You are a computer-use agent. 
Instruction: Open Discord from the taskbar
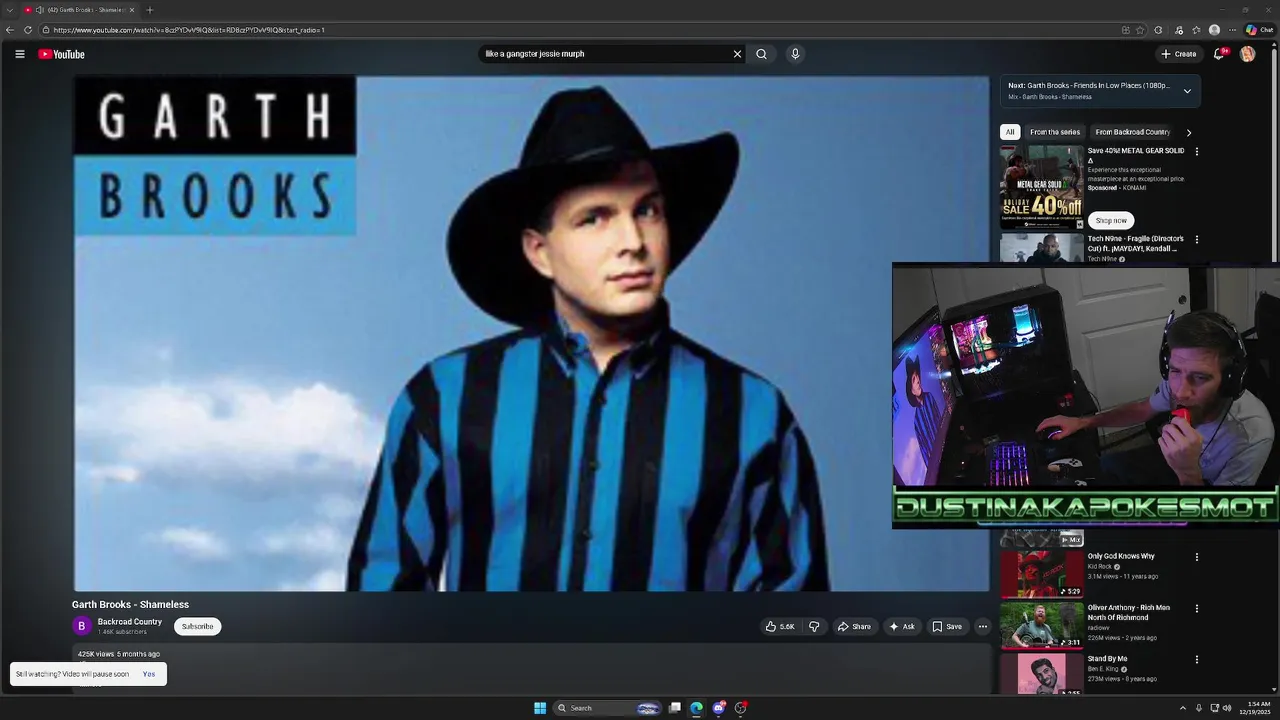coord(718,708)
